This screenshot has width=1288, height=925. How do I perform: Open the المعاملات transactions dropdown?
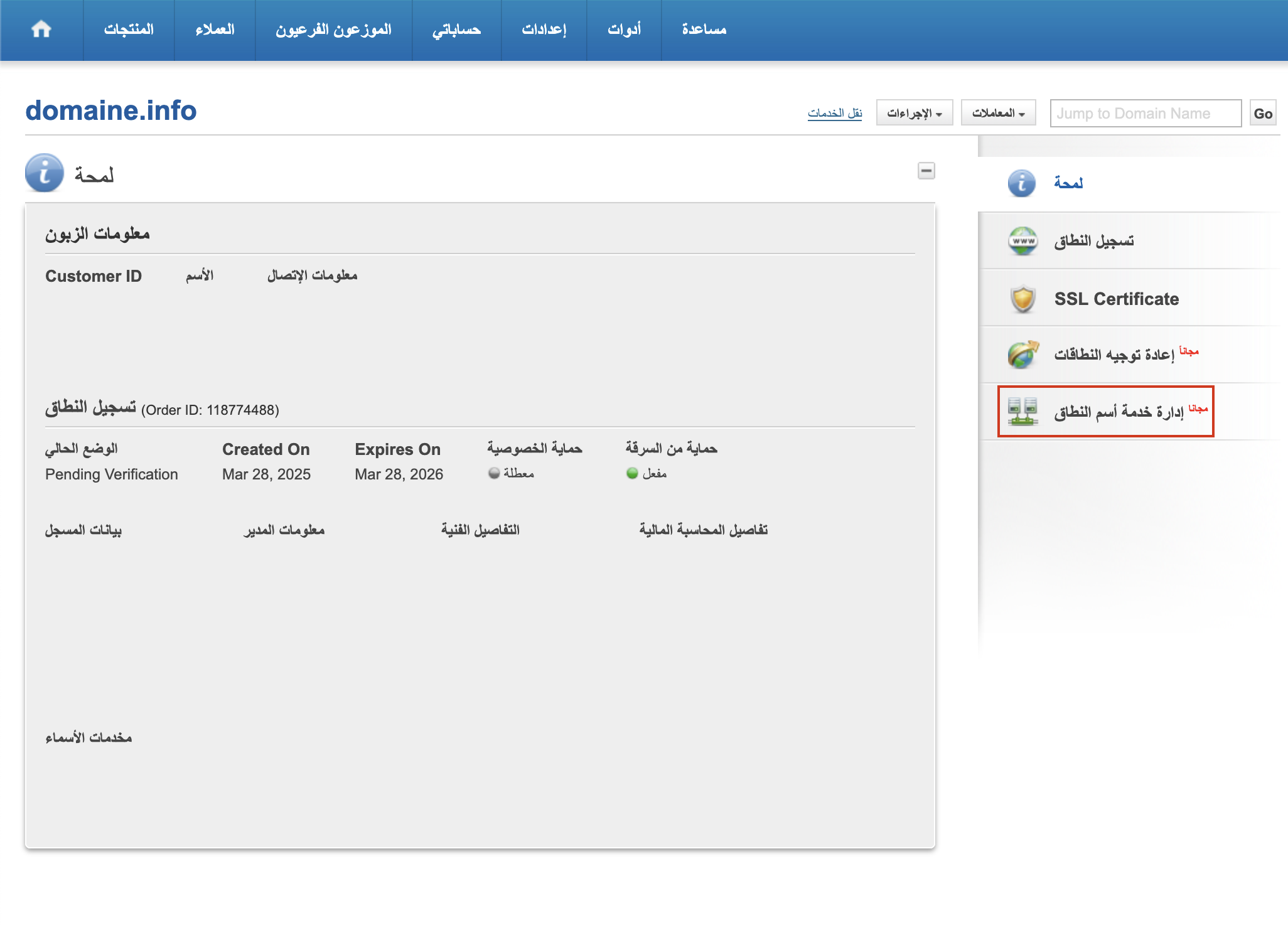coord(998,113)
